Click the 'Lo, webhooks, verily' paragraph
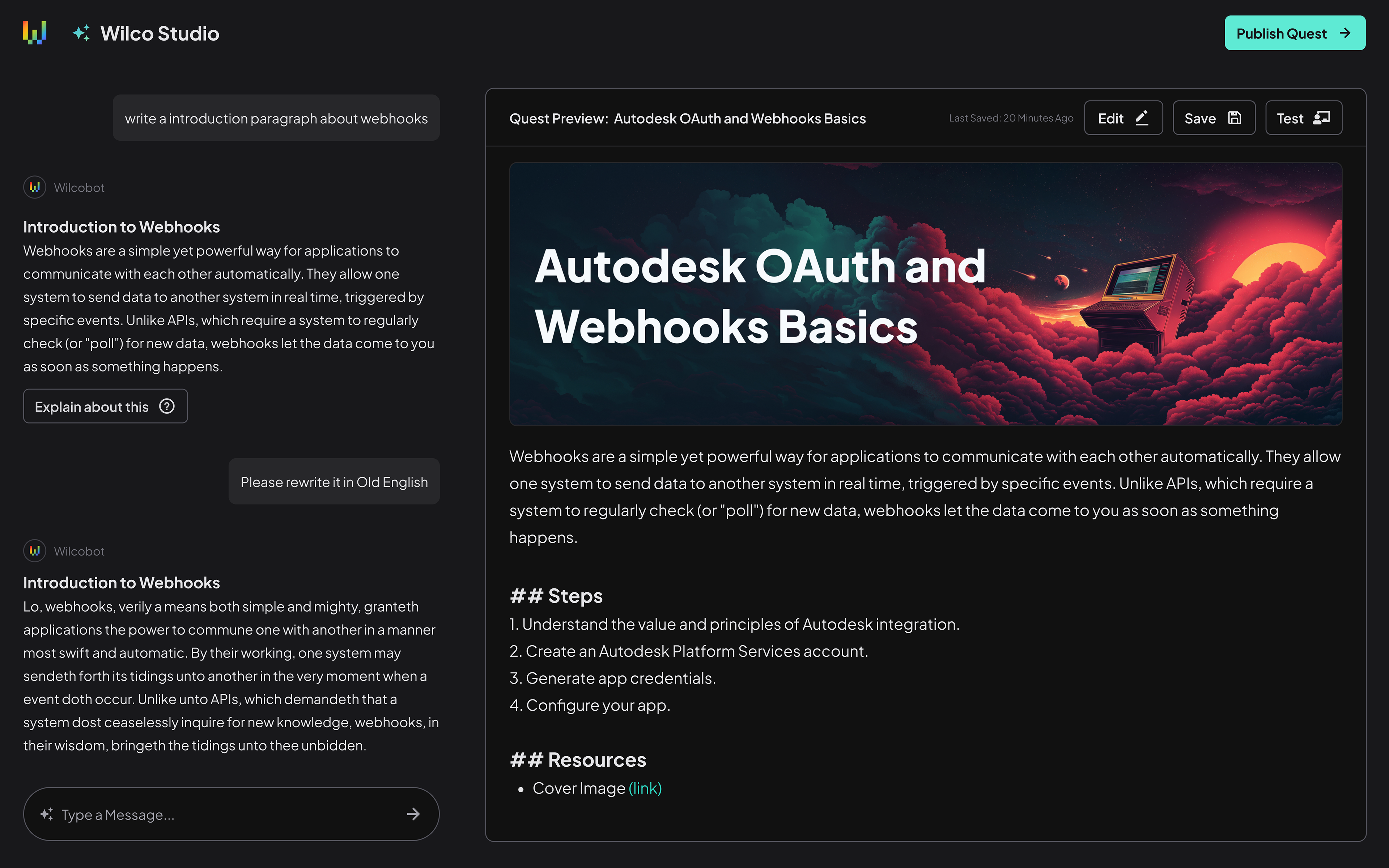The width and height of the screenshot is (1389, 868). click(231, 676)
